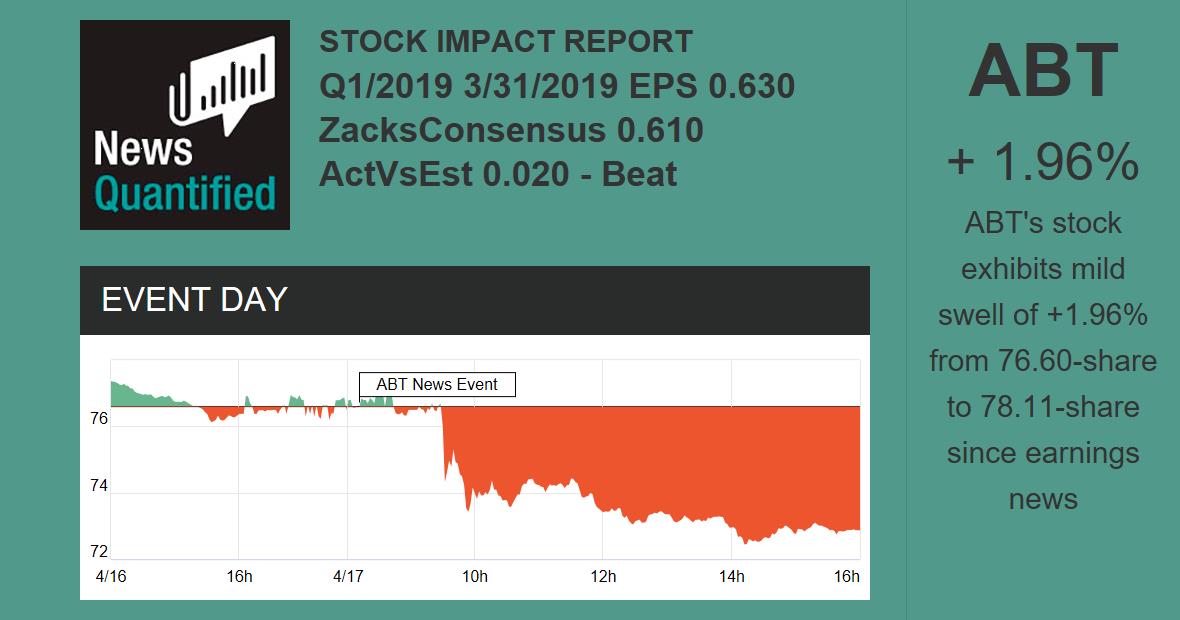Click the + 1.96% change value
Viewport: 1180px width, 620px height.
click(x=1042, y=160)
